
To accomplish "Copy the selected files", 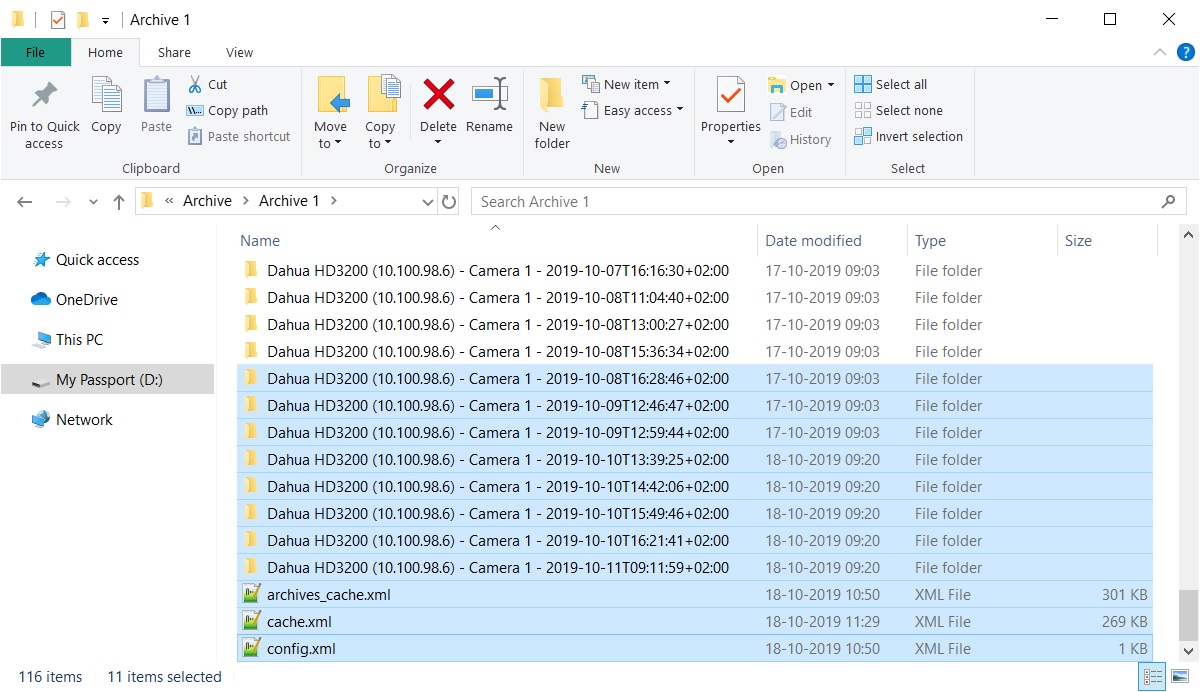I will (x=105, y=108).
